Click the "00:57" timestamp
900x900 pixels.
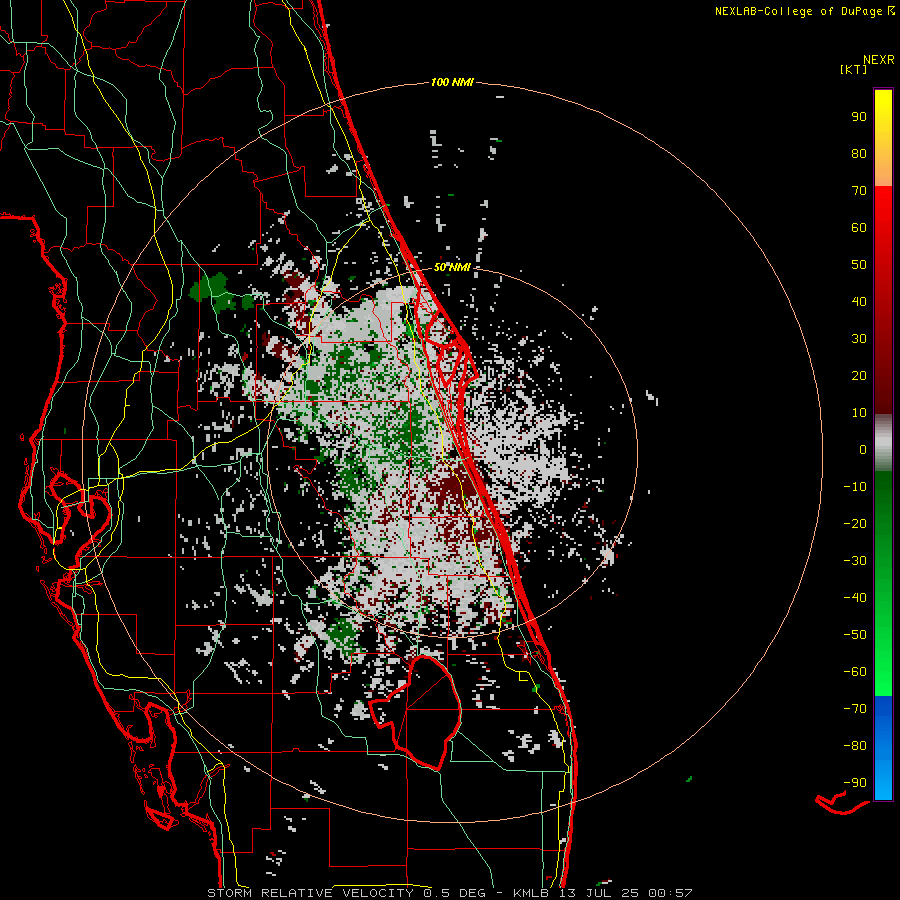click(670, 893)
